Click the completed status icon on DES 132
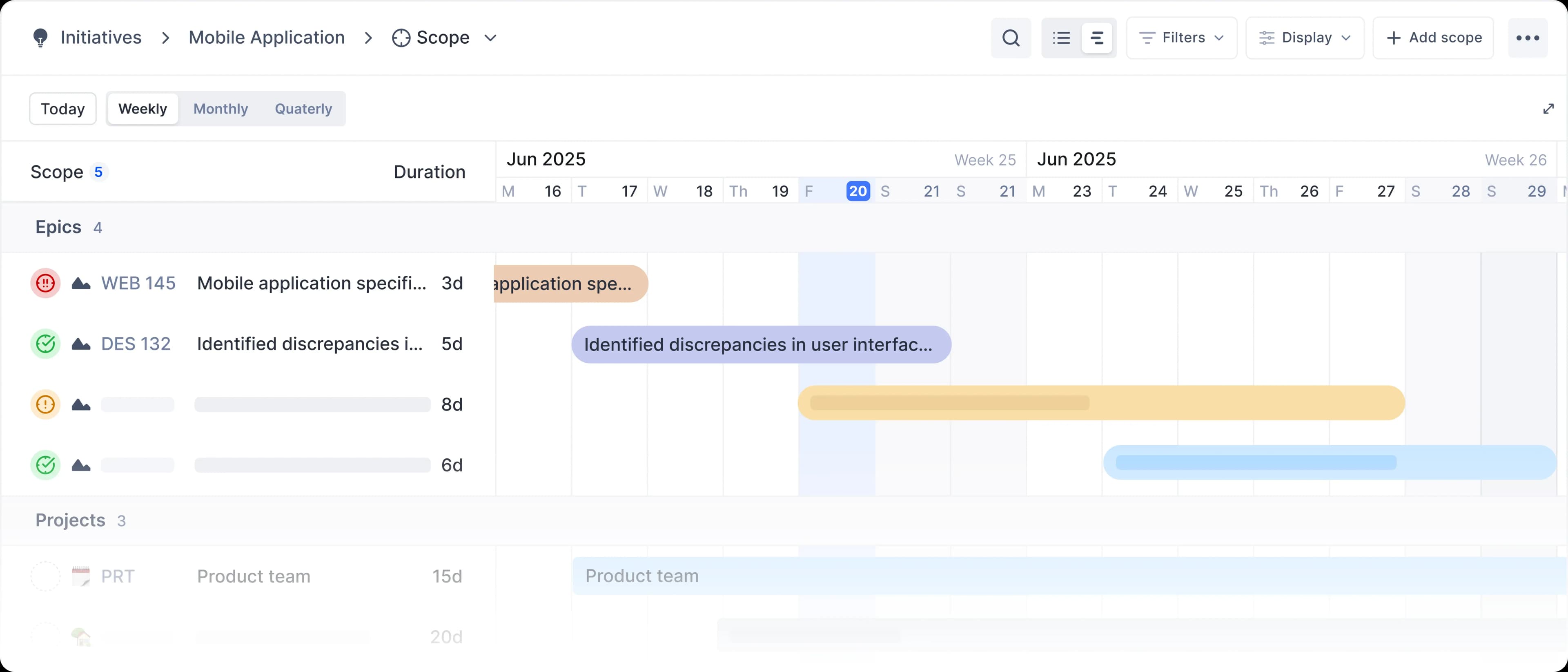Viewport: 1568px width, 672px height. (45, 343)
